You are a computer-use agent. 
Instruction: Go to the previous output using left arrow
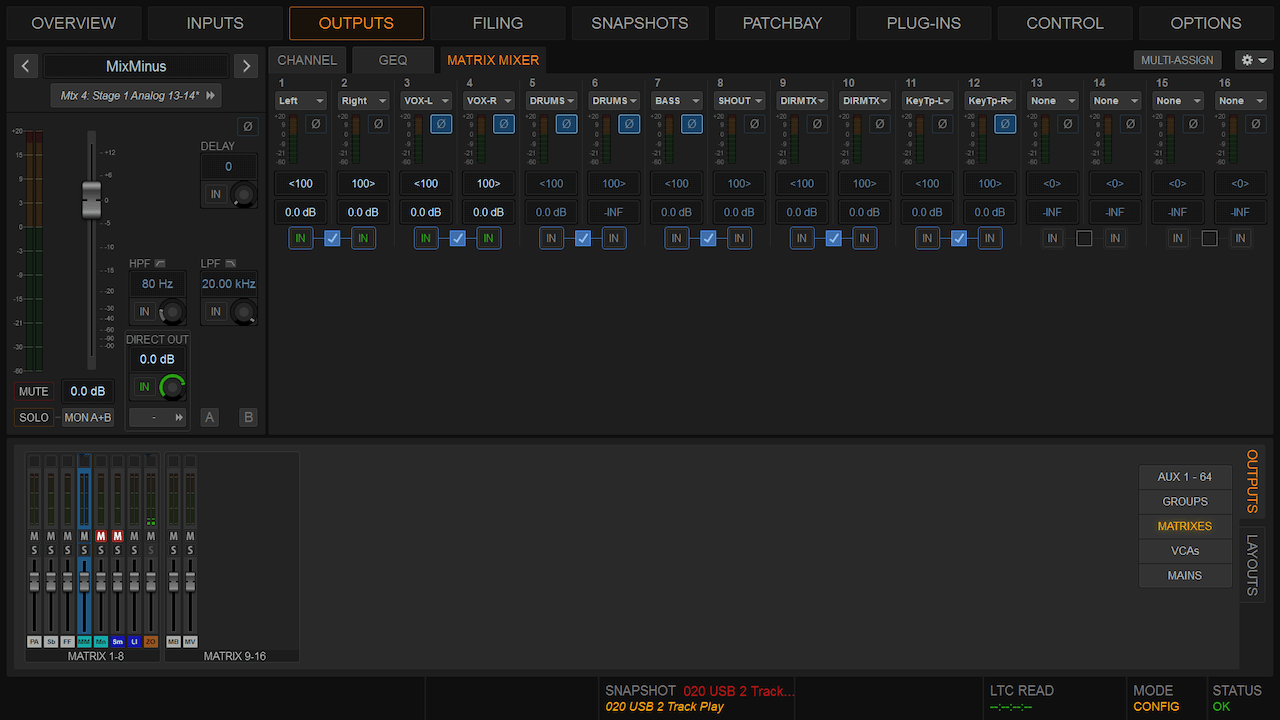(x=26, y=66)
